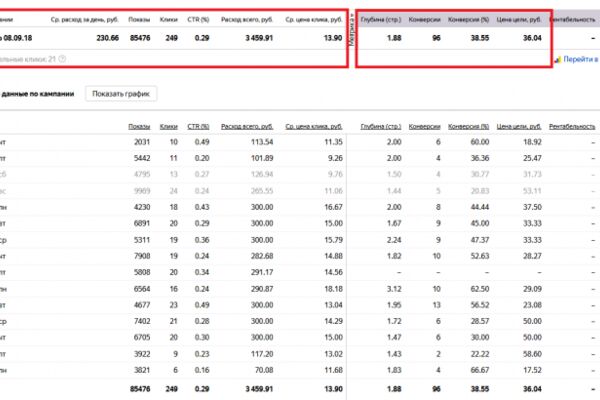Sort by Рентабельность table column header
Viewport: 600px width, 400px height.
(x=572, y=126)
